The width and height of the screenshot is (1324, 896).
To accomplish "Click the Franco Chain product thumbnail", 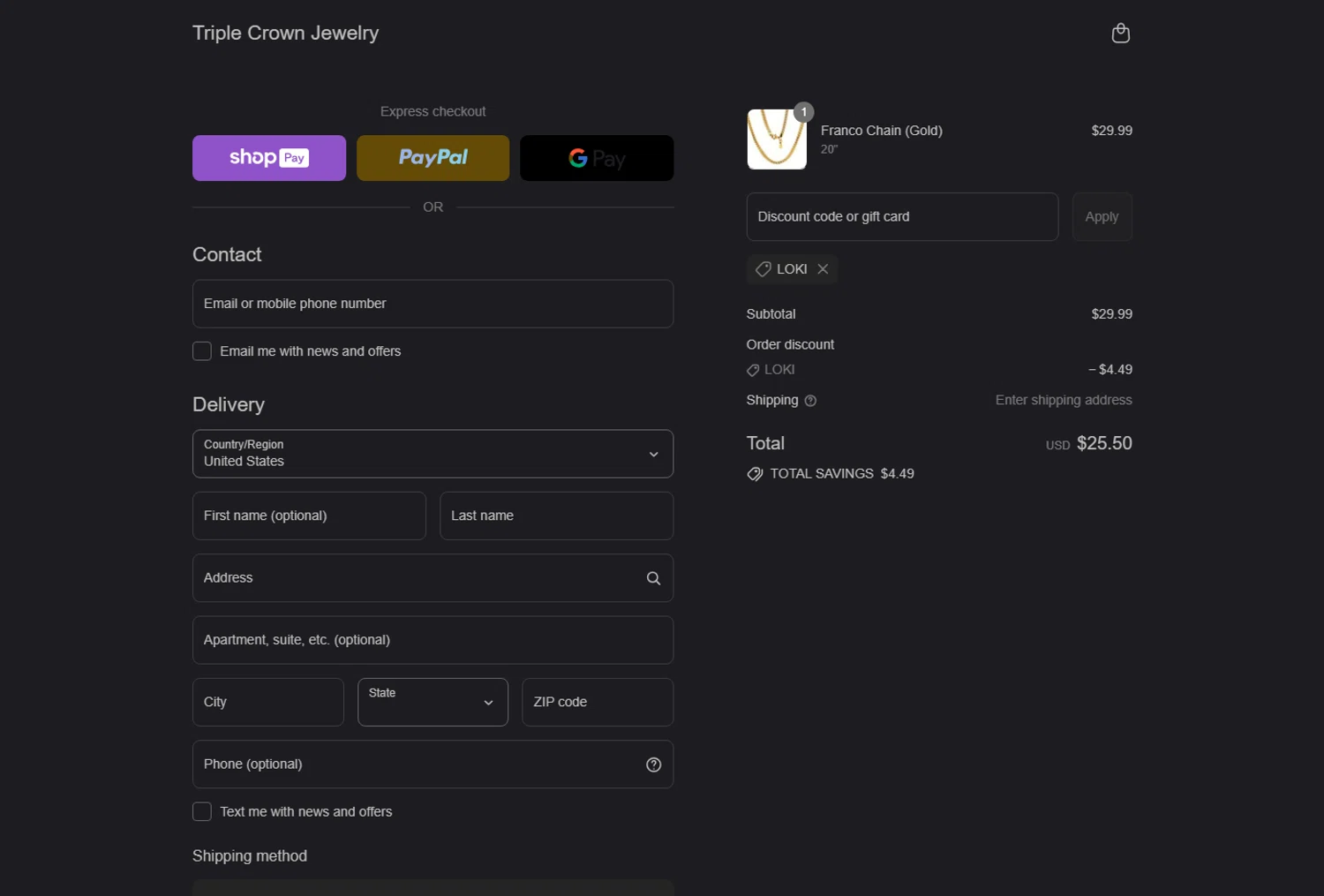I will click(777, 139).
